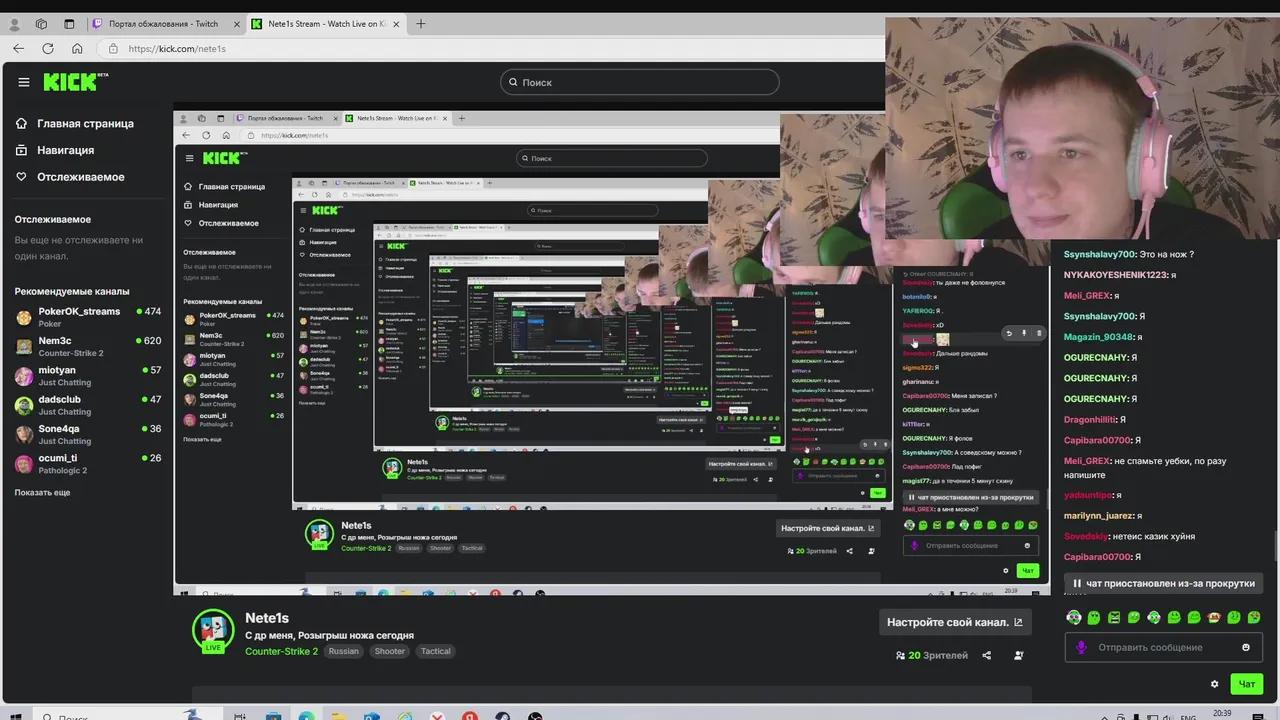This screenshot has height=720, width=1280.
Task: Open Steam from the taskbar
Action: (x=501, y=716)
